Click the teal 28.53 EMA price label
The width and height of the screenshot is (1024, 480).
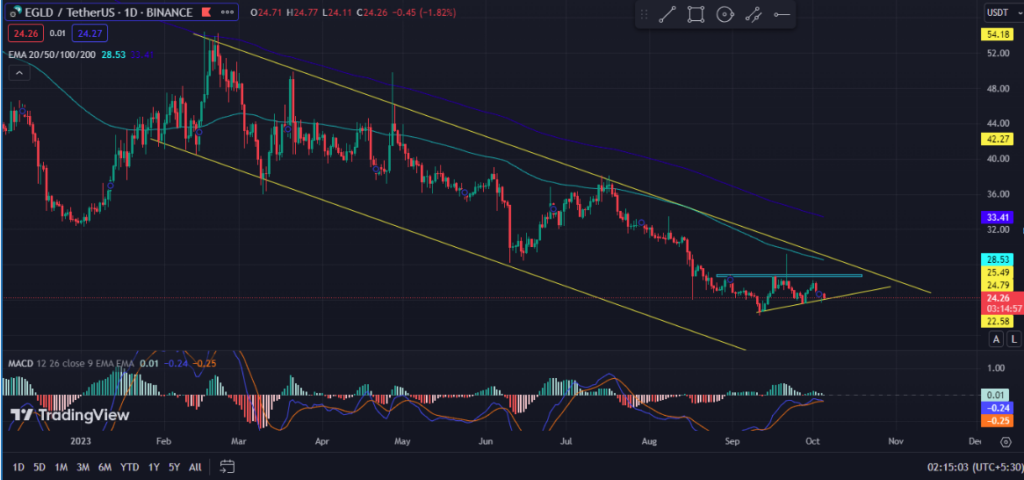[995, 259]
